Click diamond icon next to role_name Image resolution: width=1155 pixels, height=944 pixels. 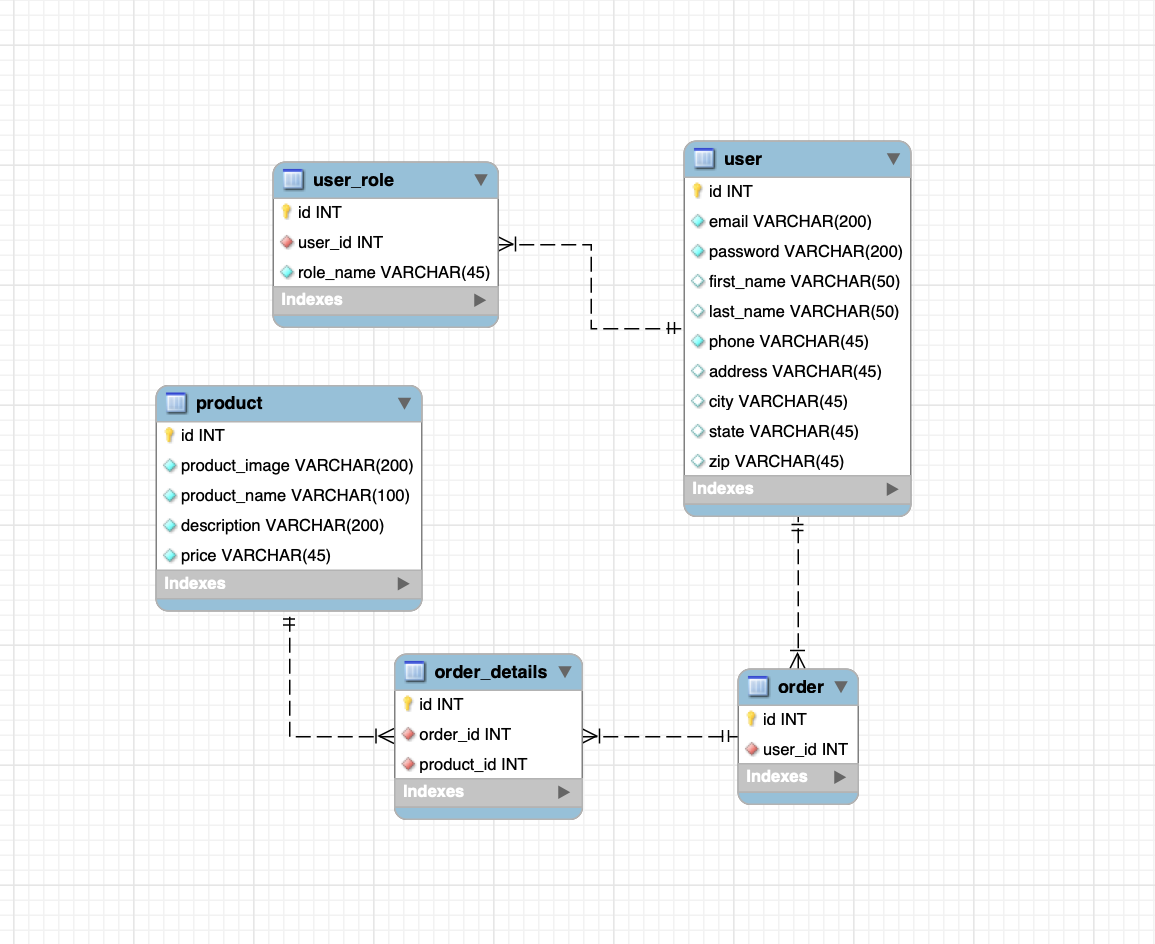[287, 272]
